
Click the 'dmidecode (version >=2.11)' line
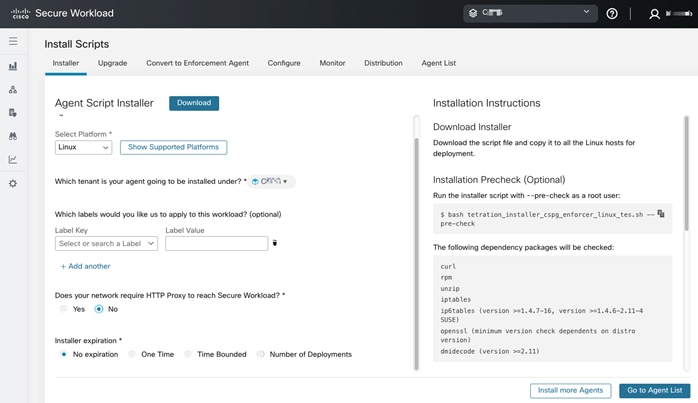[x=490, y=351]
